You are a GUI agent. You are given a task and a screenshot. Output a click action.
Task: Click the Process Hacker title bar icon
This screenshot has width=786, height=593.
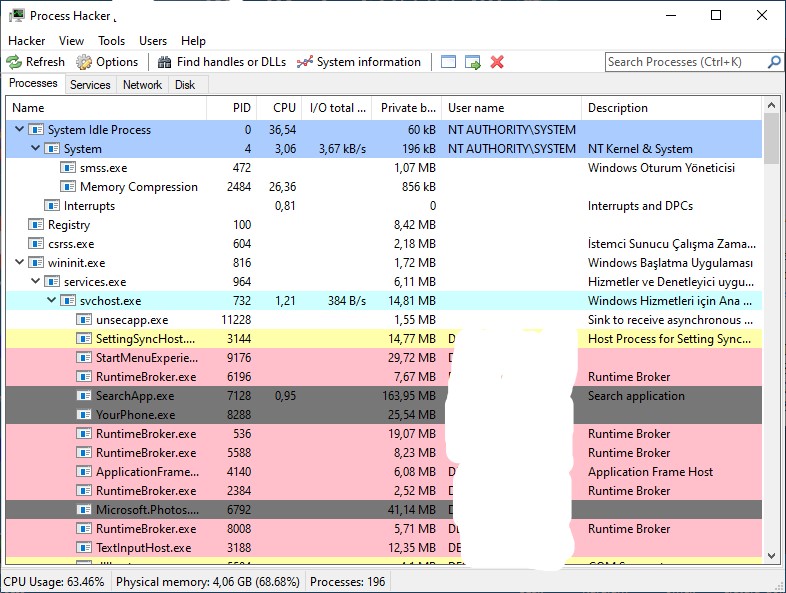(x=17, y=16)
